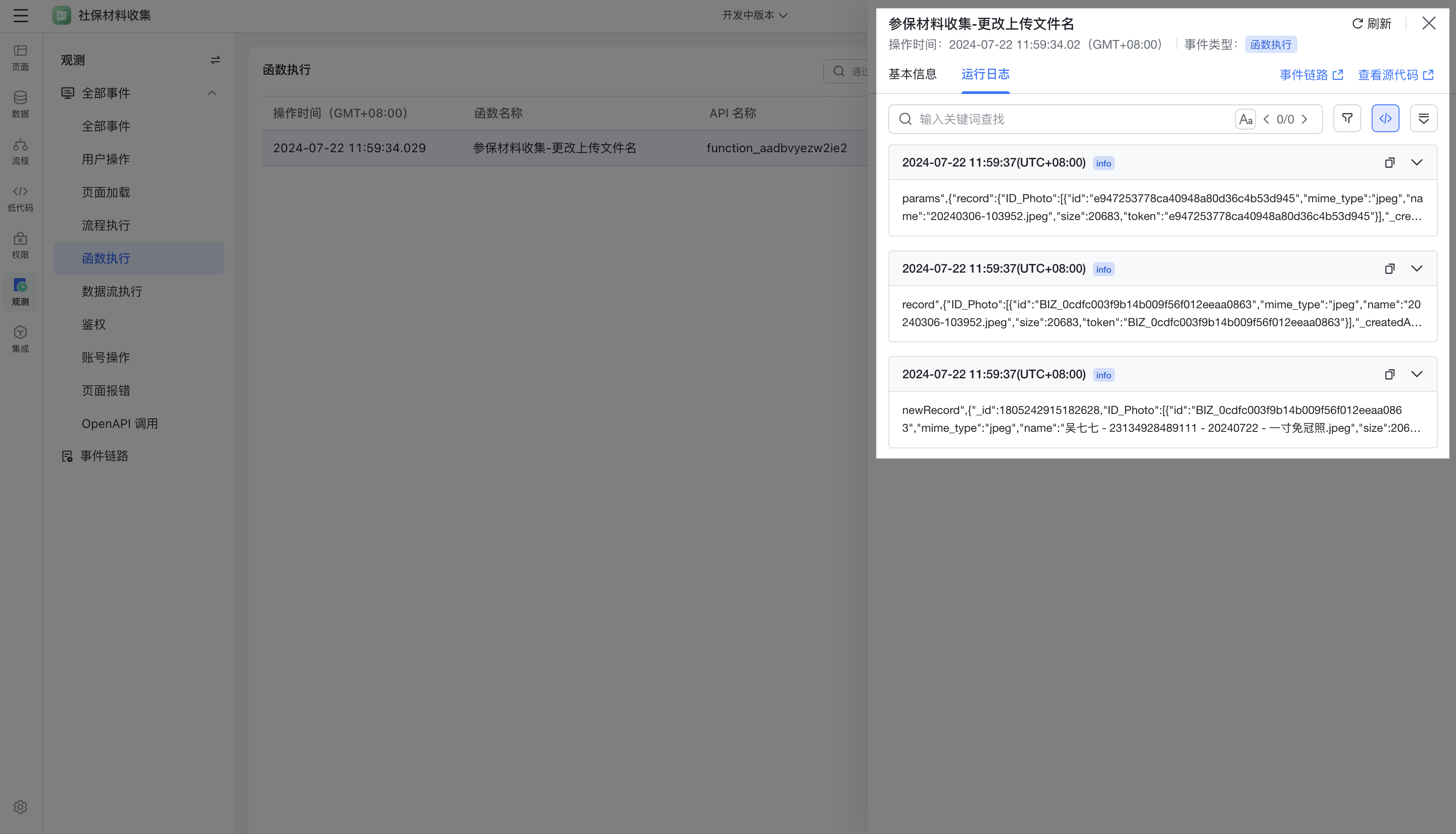The image size is (1456, 834).
Task: Go to next search match
Action: (1304, 119)
